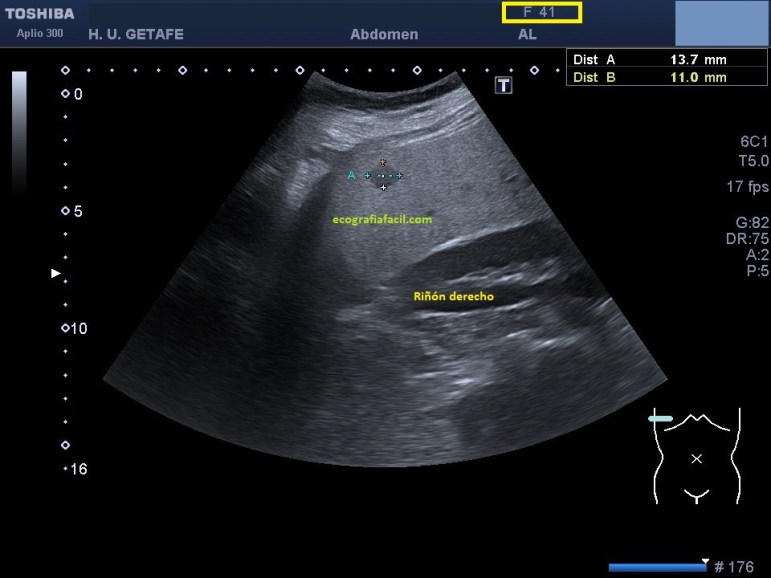Click the white cine position marker triangle
Image resolution: width=771 pixels, height=578 pixels.
(x=705, y=561)
